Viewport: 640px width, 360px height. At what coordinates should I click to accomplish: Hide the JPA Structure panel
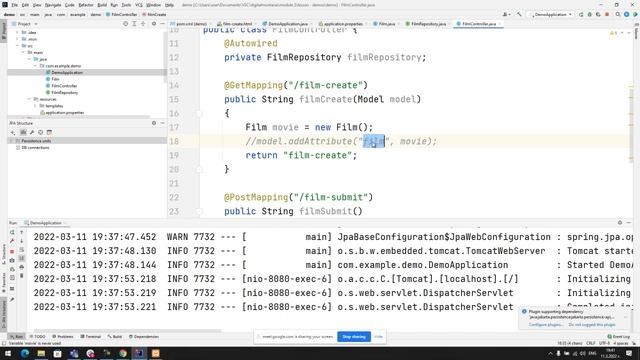(162, 123)
